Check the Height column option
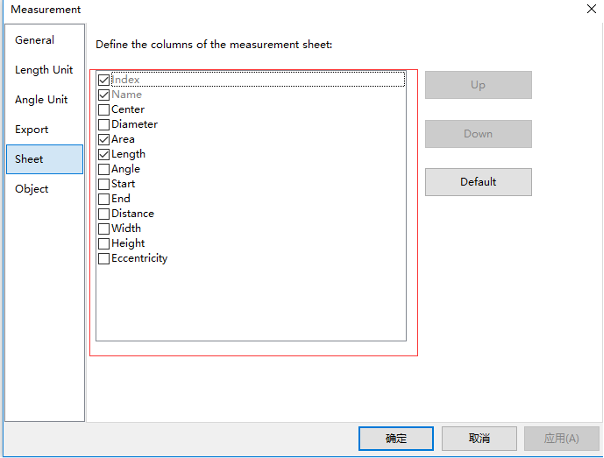Viewport: 604px width, 458px height. (x=104, y=244)
